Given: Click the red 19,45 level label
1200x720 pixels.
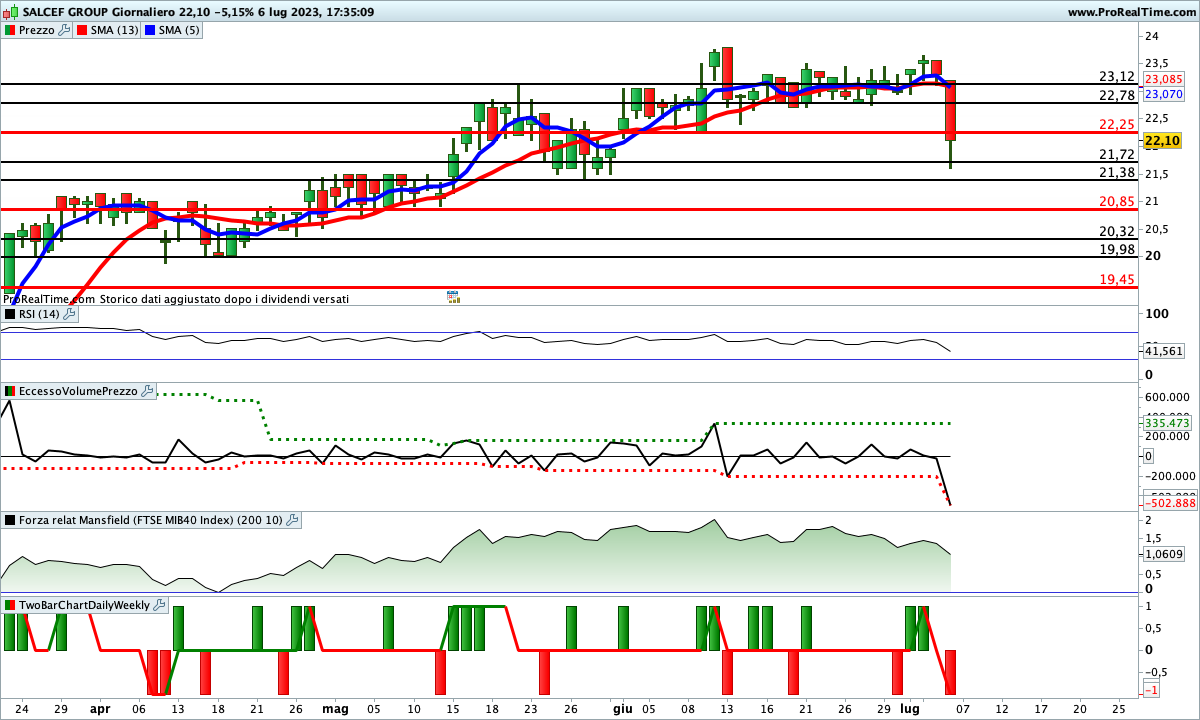Looking at the screenshot, I should click(1117, 279).
